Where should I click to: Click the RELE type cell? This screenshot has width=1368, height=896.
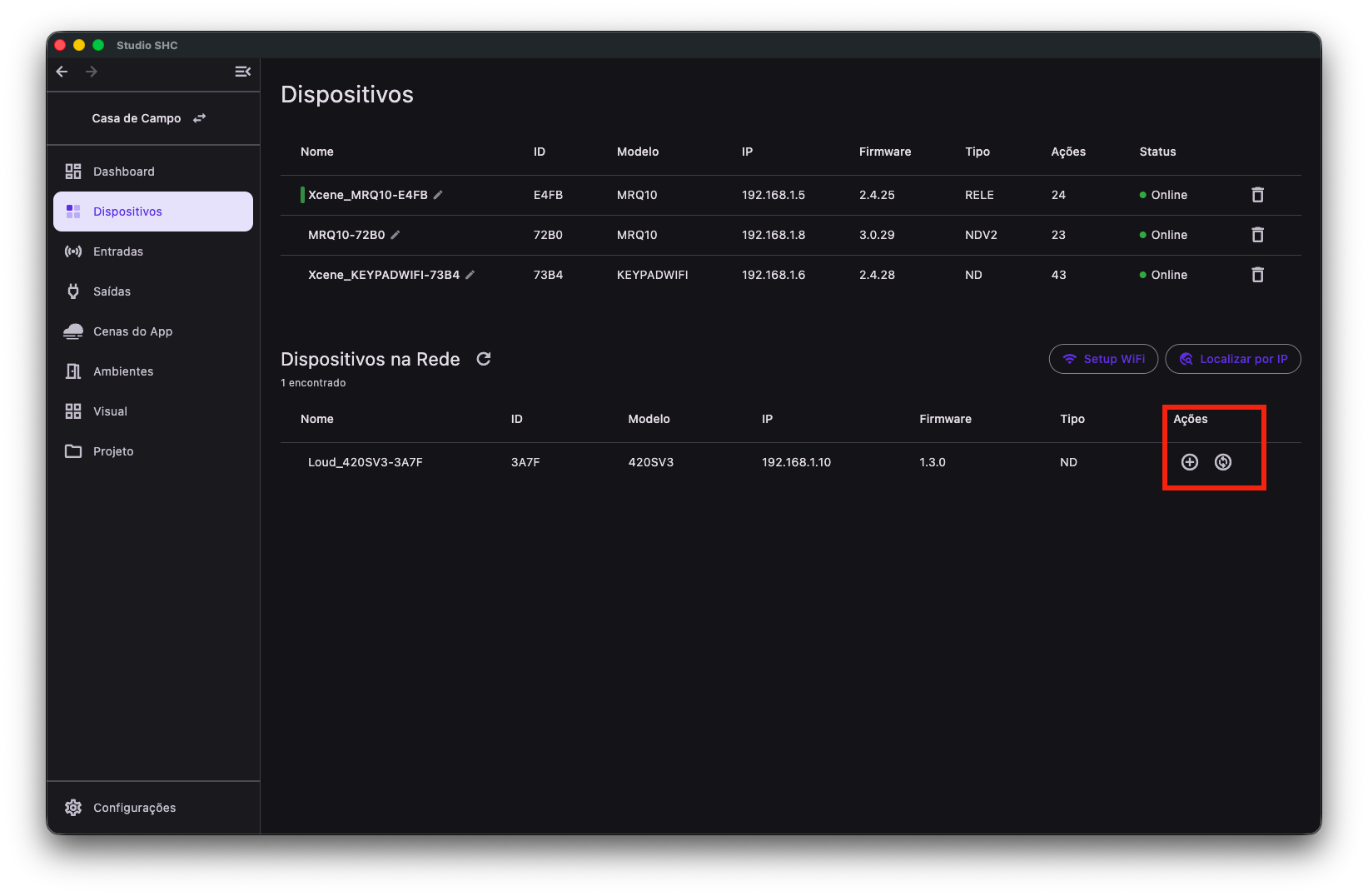[x=979, y=195]
